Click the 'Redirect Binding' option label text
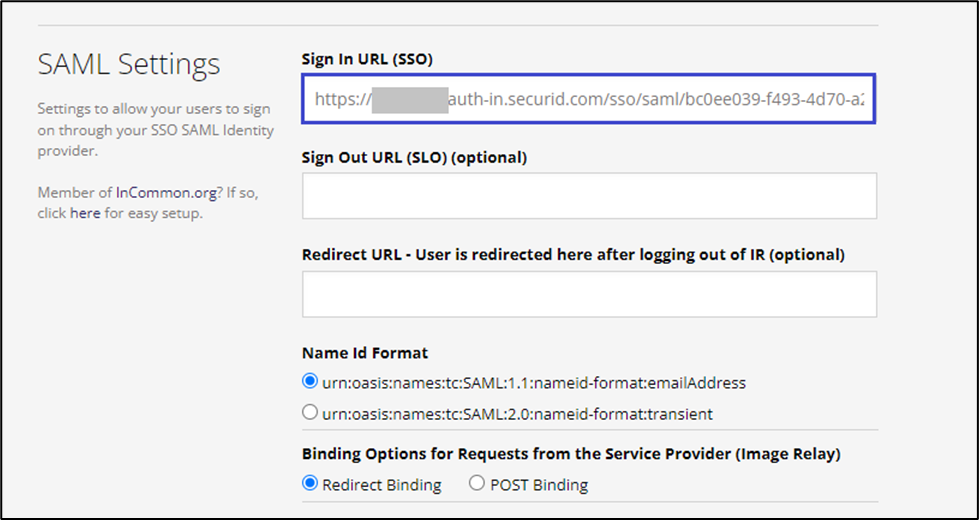This screenshot has width=979, height=520. click(x=382, y=485)
